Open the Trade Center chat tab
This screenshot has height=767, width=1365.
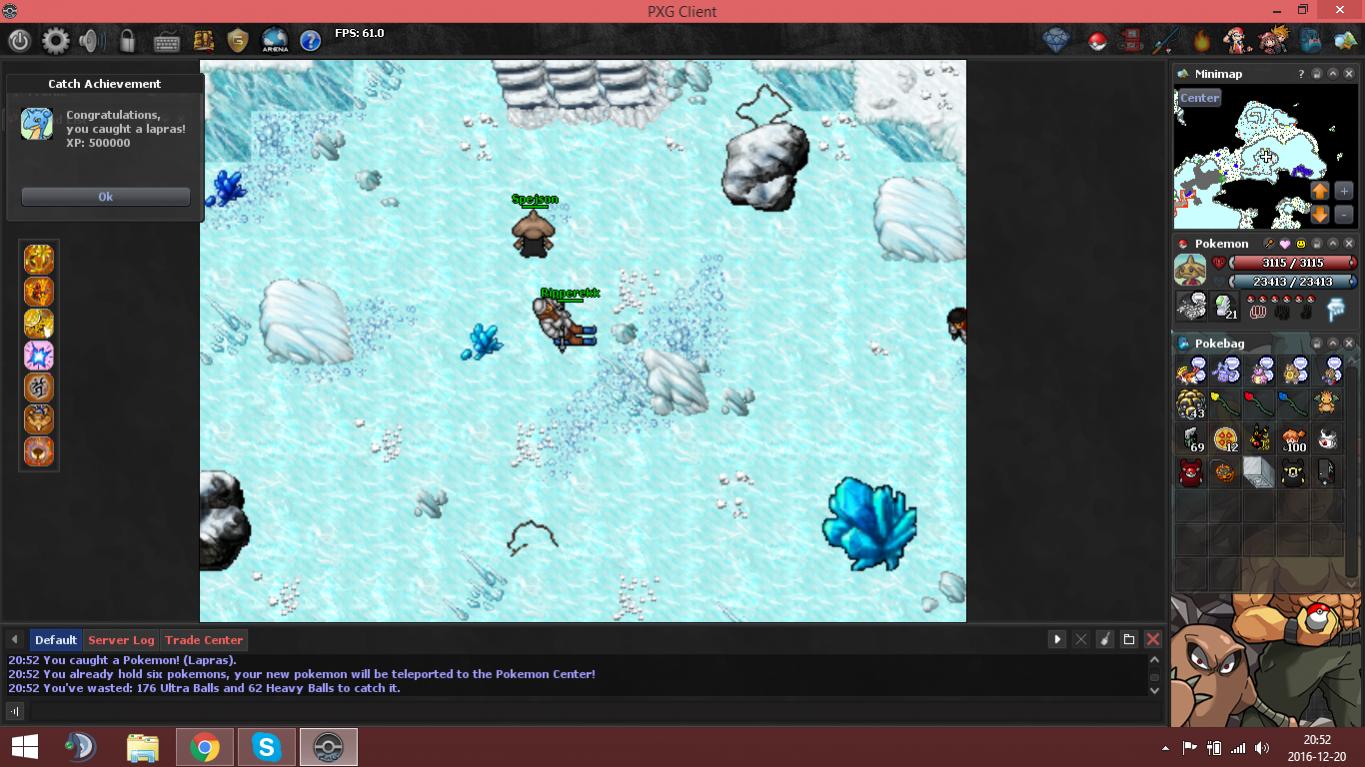point(204,640)
